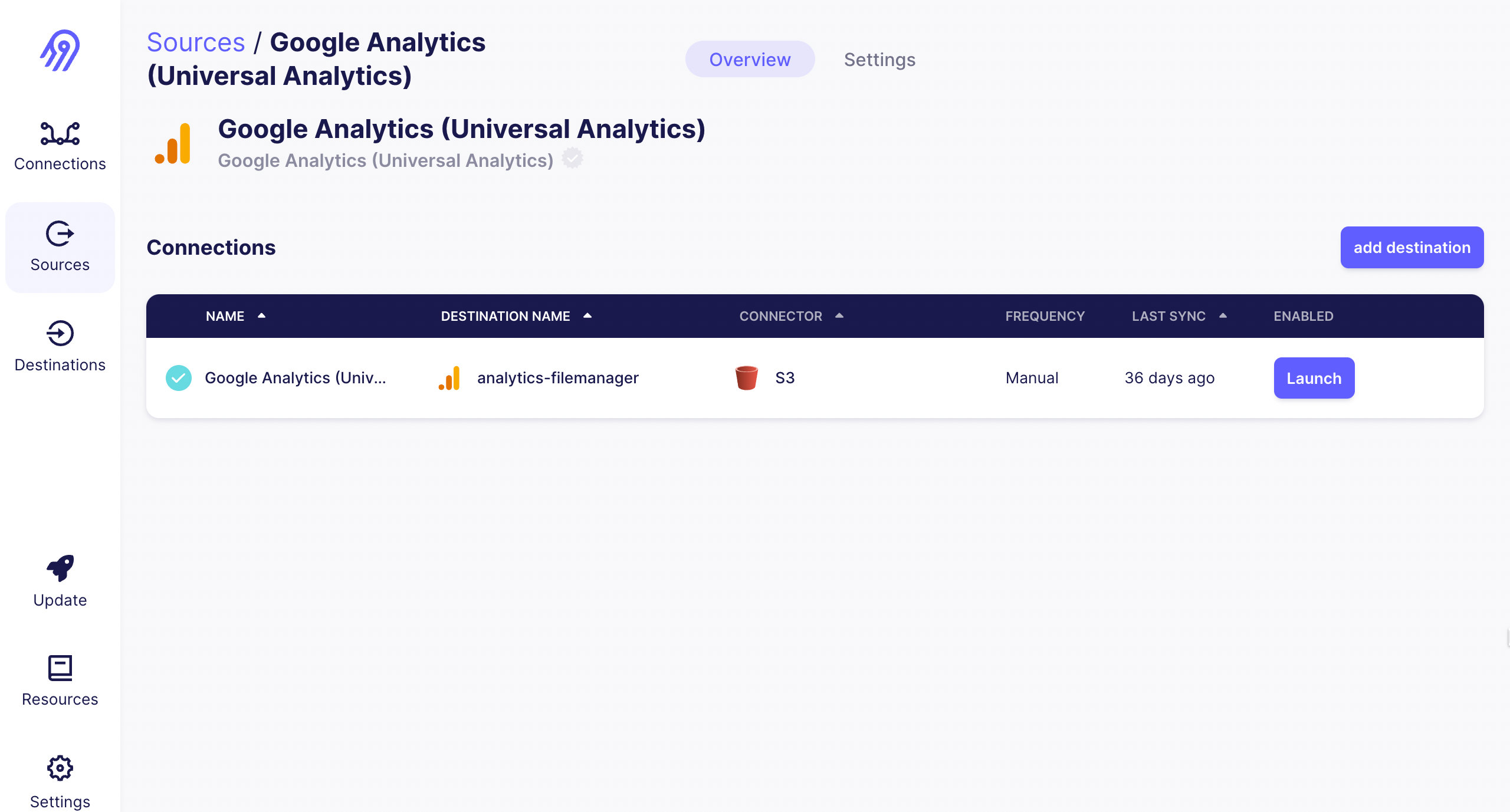Click the Google Analytics icon beside analytics-filemanager
Screen dimensions: 1510x812
tap(449, 378)
